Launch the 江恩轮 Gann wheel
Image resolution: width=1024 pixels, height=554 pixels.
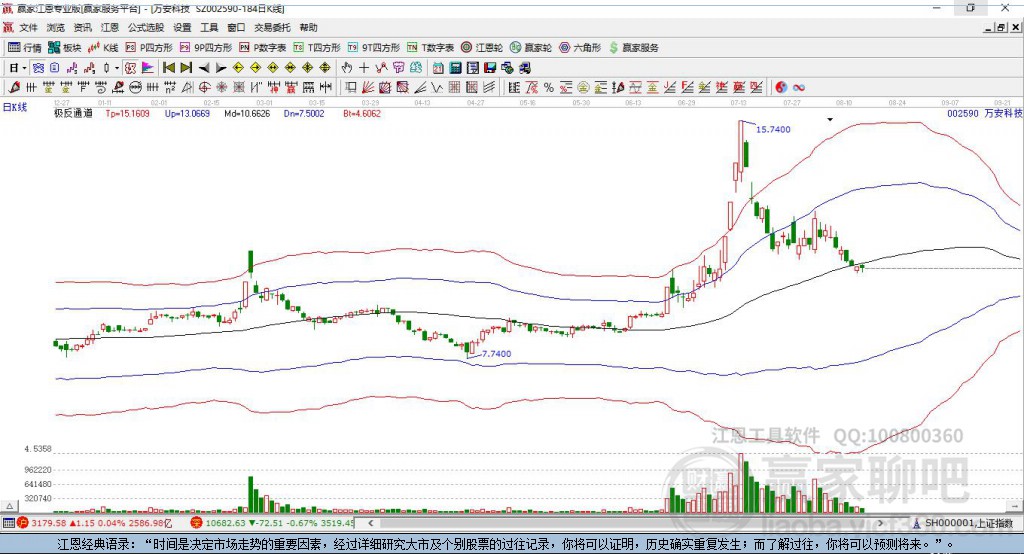click(x=482, y=48)
